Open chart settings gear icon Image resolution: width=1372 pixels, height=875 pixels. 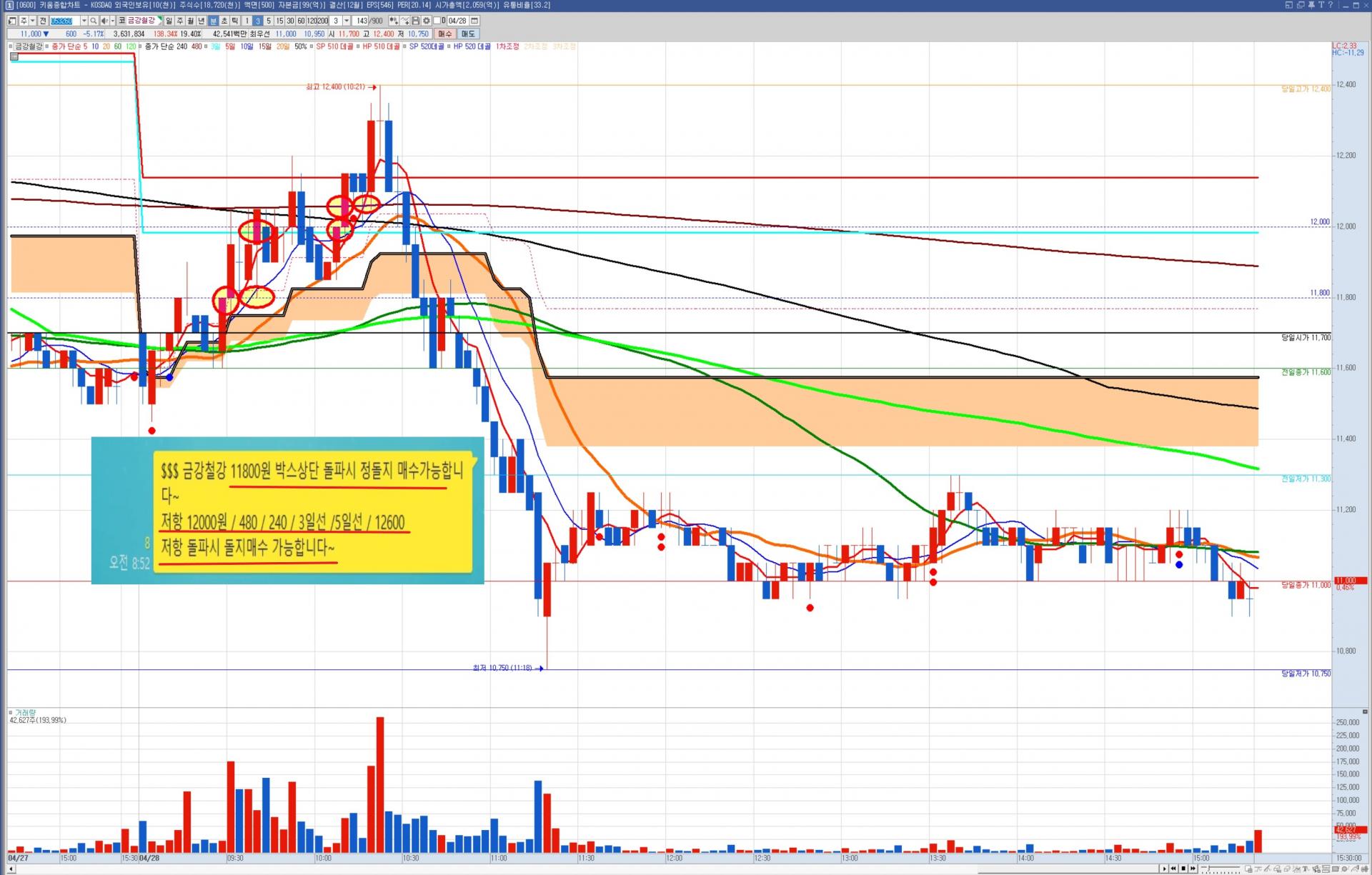pos(427,21)
